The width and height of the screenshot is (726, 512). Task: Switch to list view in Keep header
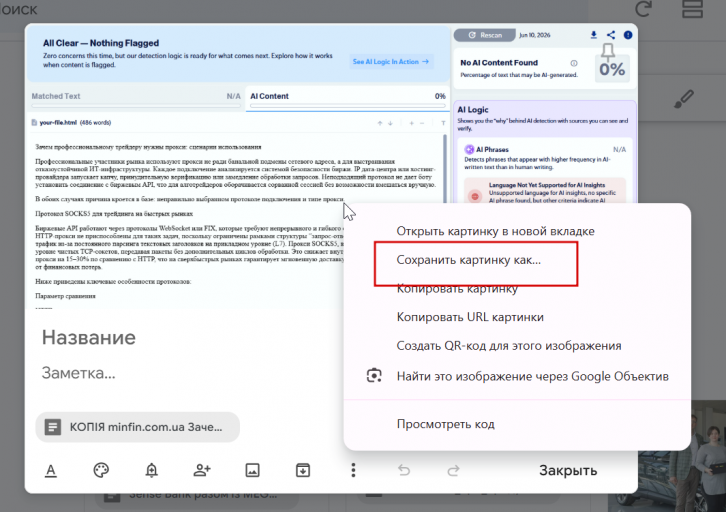(x=692, y=9)
